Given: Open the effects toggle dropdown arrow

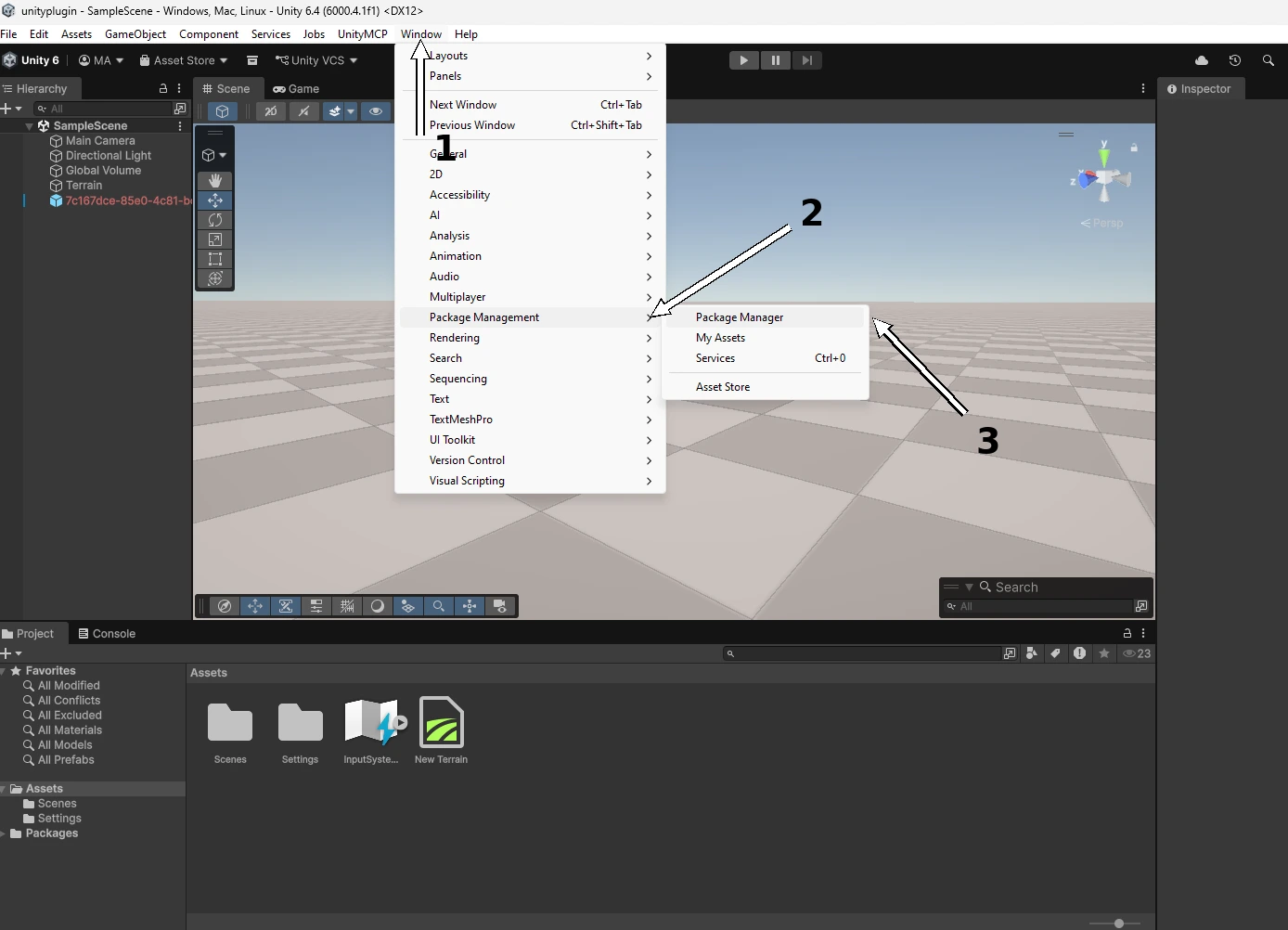Looking at the screenshot, I should (351, 111).
